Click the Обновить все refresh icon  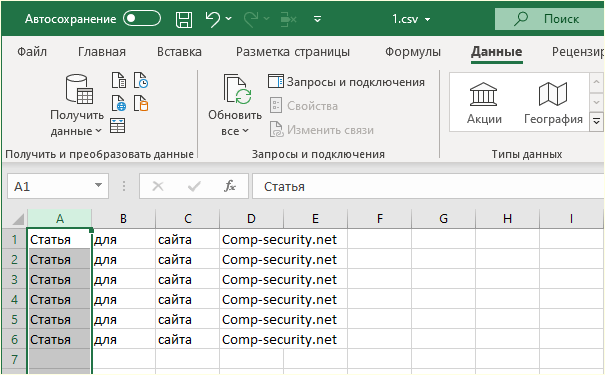point(237,90)
